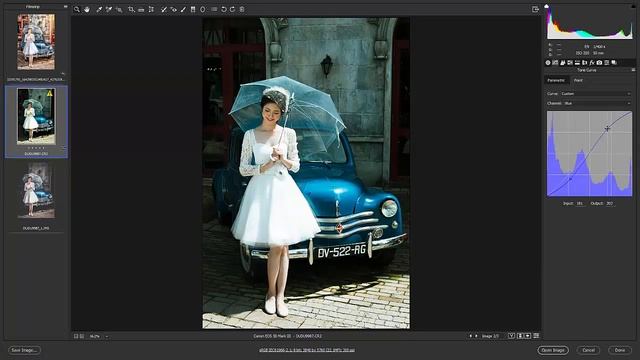This screenshot has width=640, height=360.
Task: Rotate image counterclockwise
Action: tap(224, 9)
